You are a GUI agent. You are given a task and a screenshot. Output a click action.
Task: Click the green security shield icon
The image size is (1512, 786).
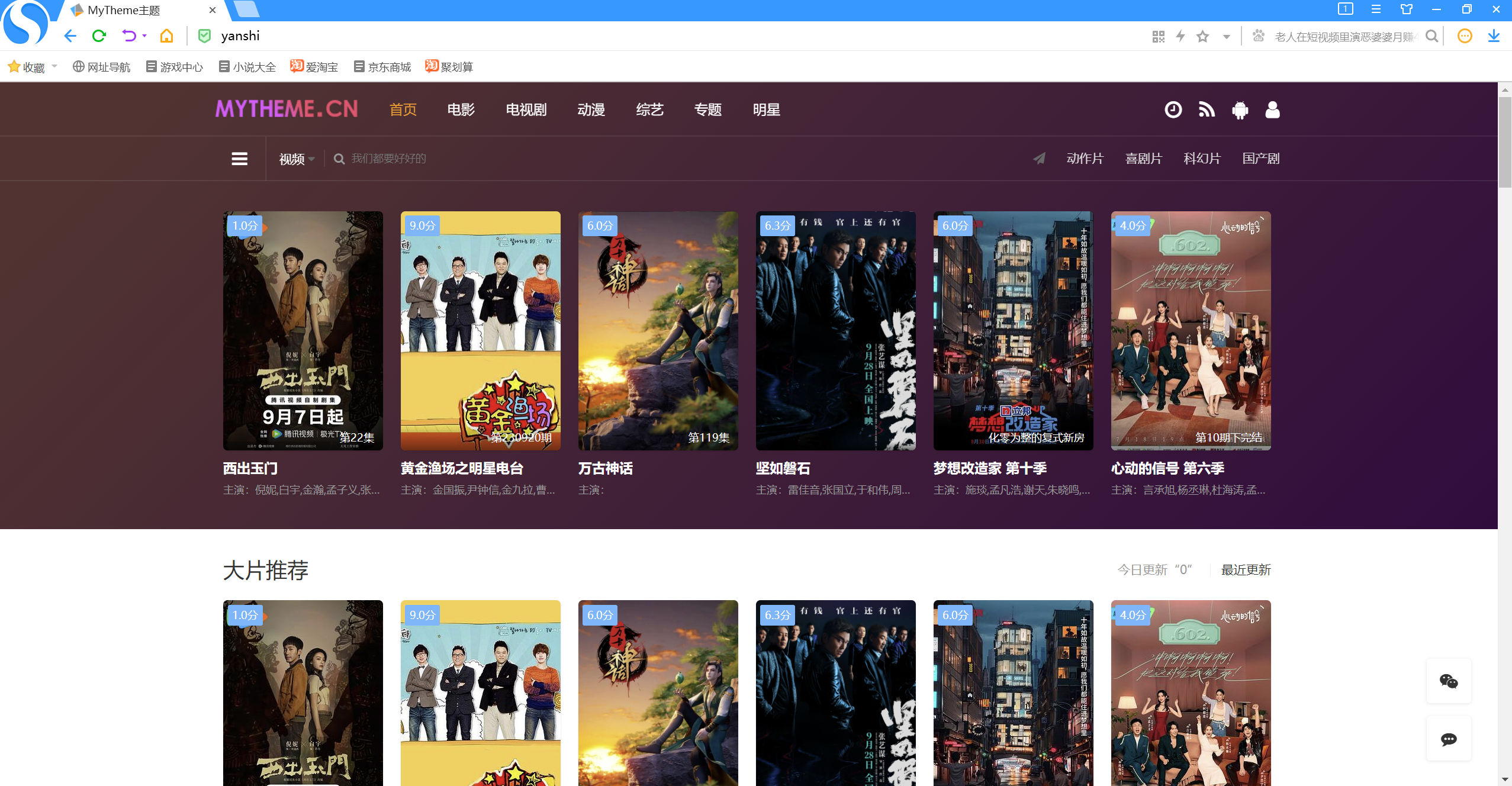coord(204,36)
